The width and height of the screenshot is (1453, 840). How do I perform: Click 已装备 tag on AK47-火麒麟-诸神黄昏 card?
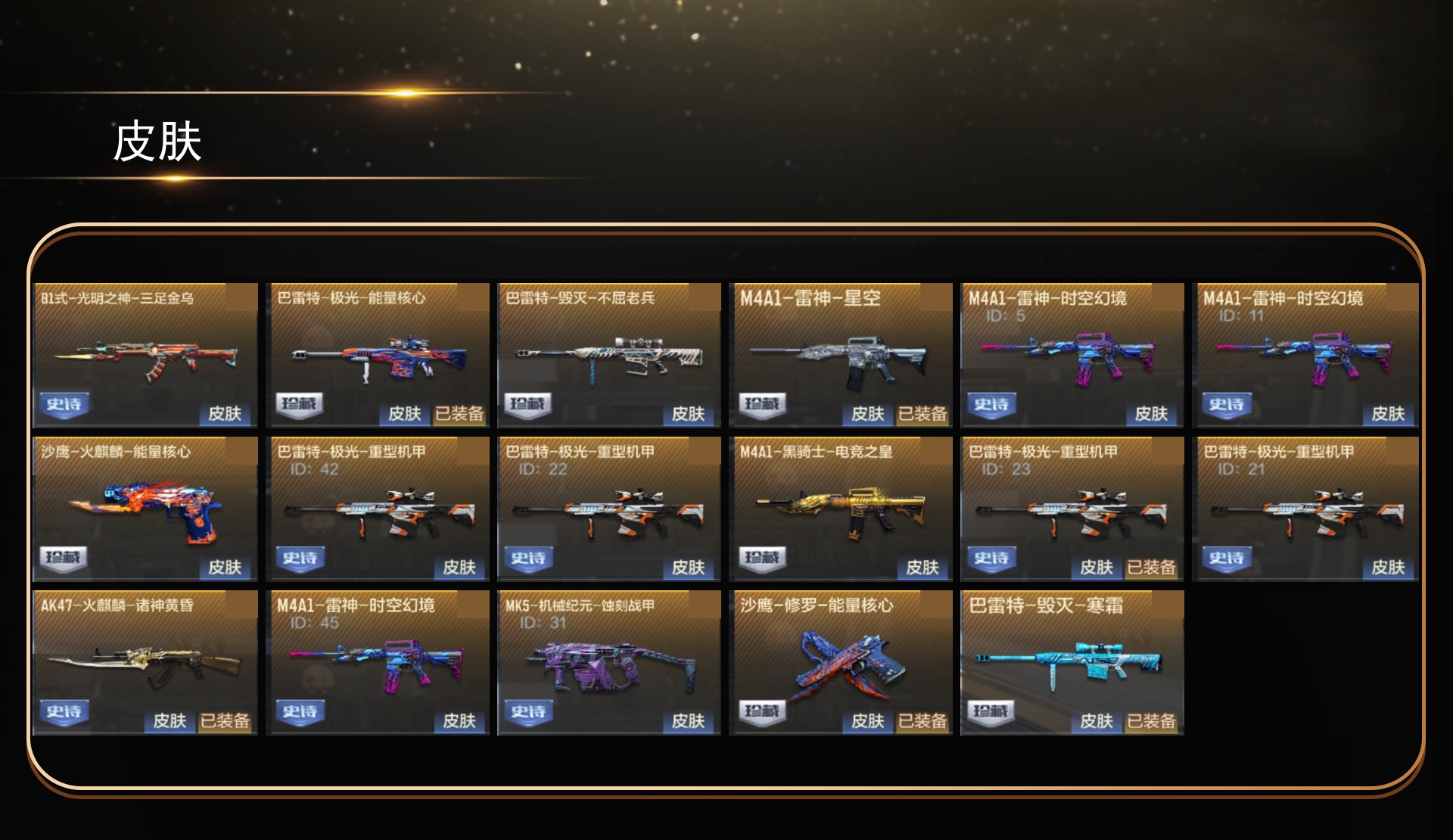click(x=225, y=720)
